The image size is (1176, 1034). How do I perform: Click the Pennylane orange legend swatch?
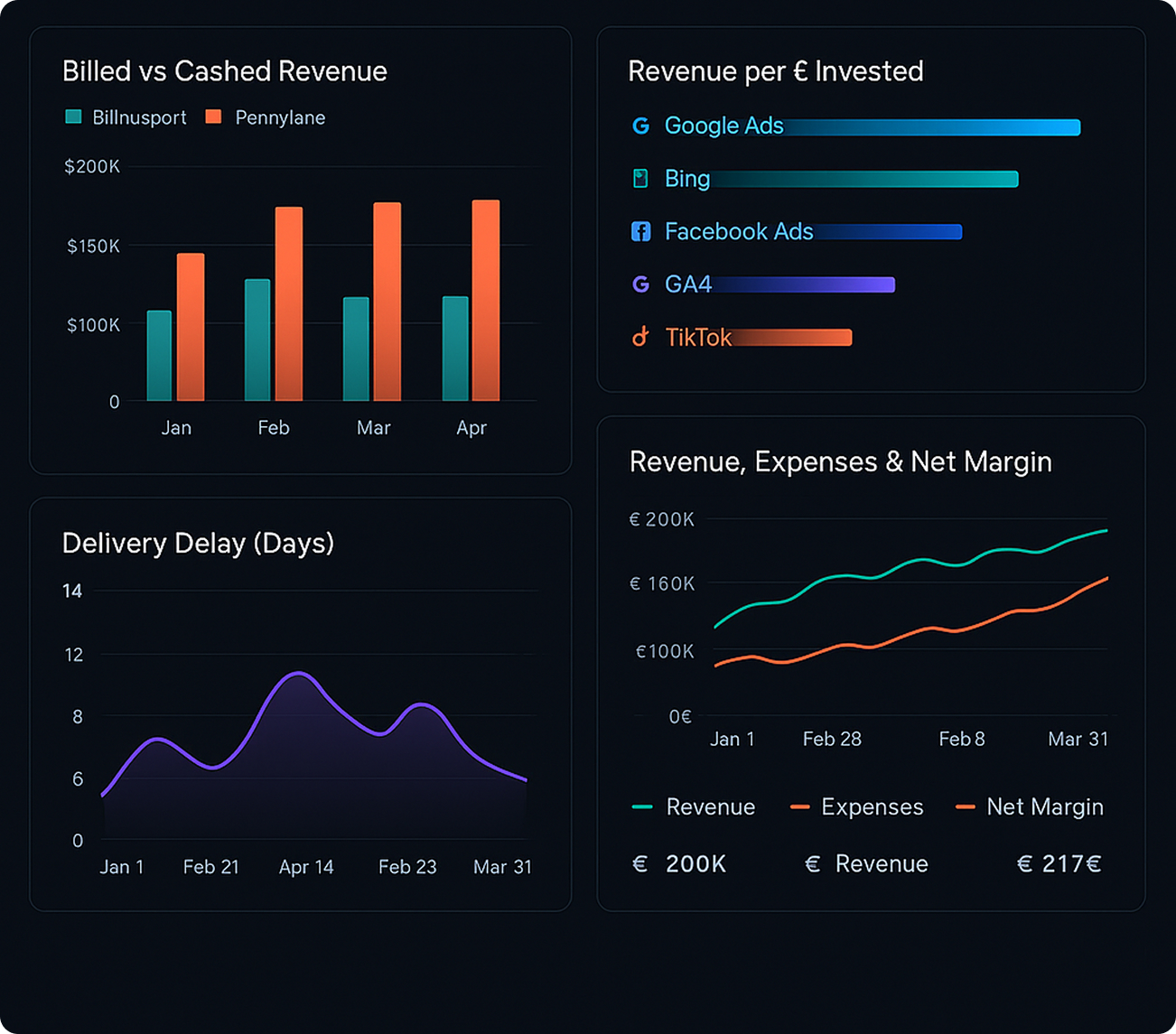213,116
